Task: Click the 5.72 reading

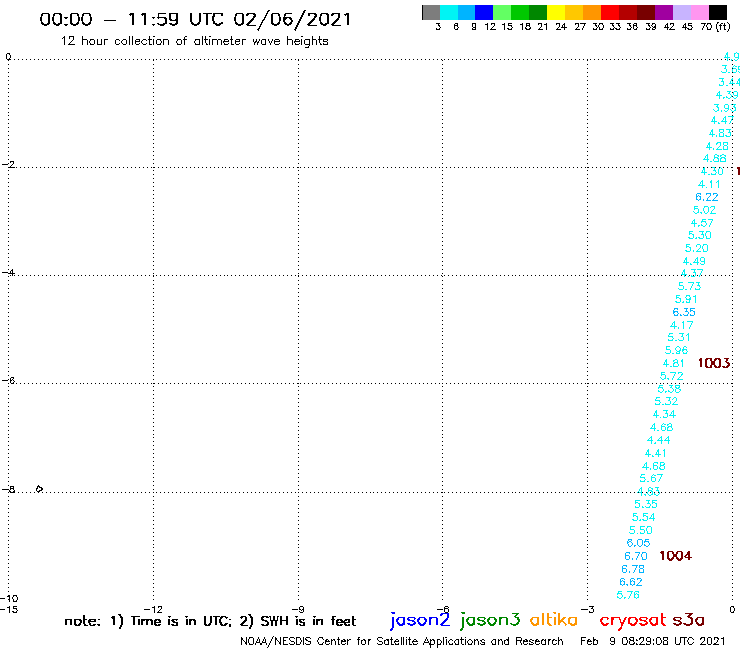Action: tap(672, 376)
